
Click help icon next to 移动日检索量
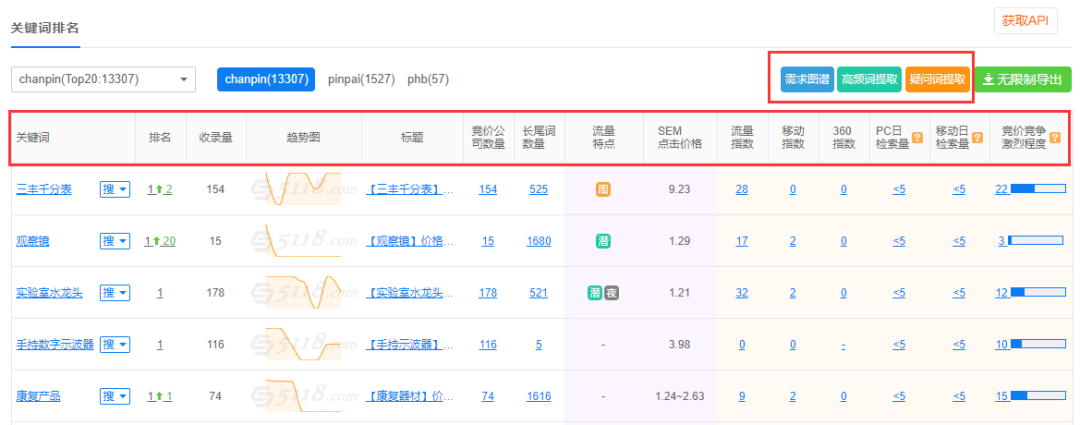click(x=977, y=138)
